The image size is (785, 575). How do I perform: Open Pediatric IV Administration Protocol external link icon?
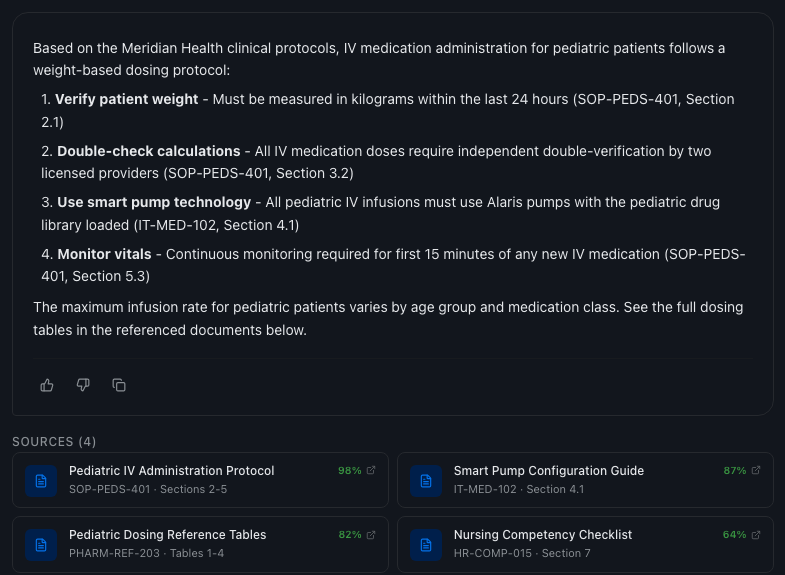[372, 470]
